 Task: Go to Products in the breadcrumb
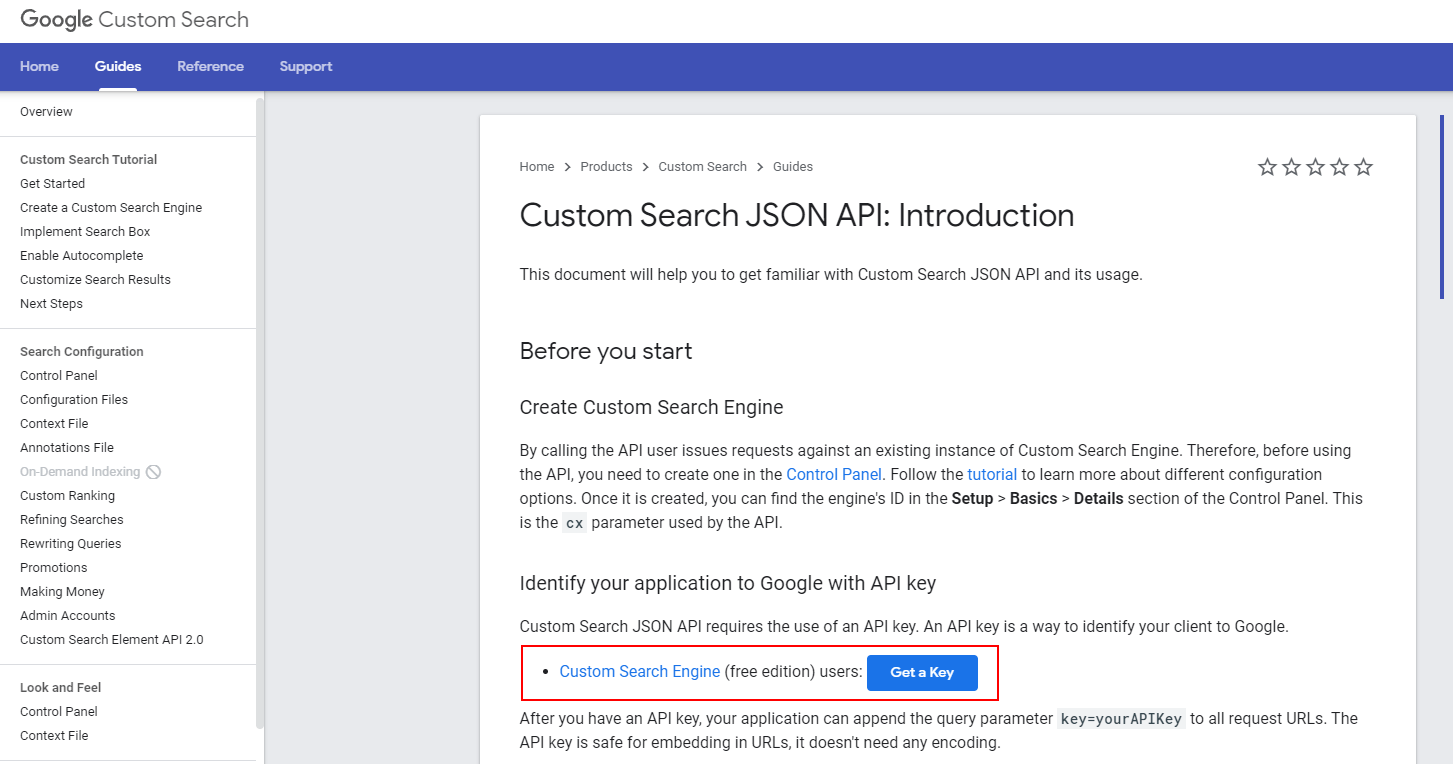coord(606,167)
